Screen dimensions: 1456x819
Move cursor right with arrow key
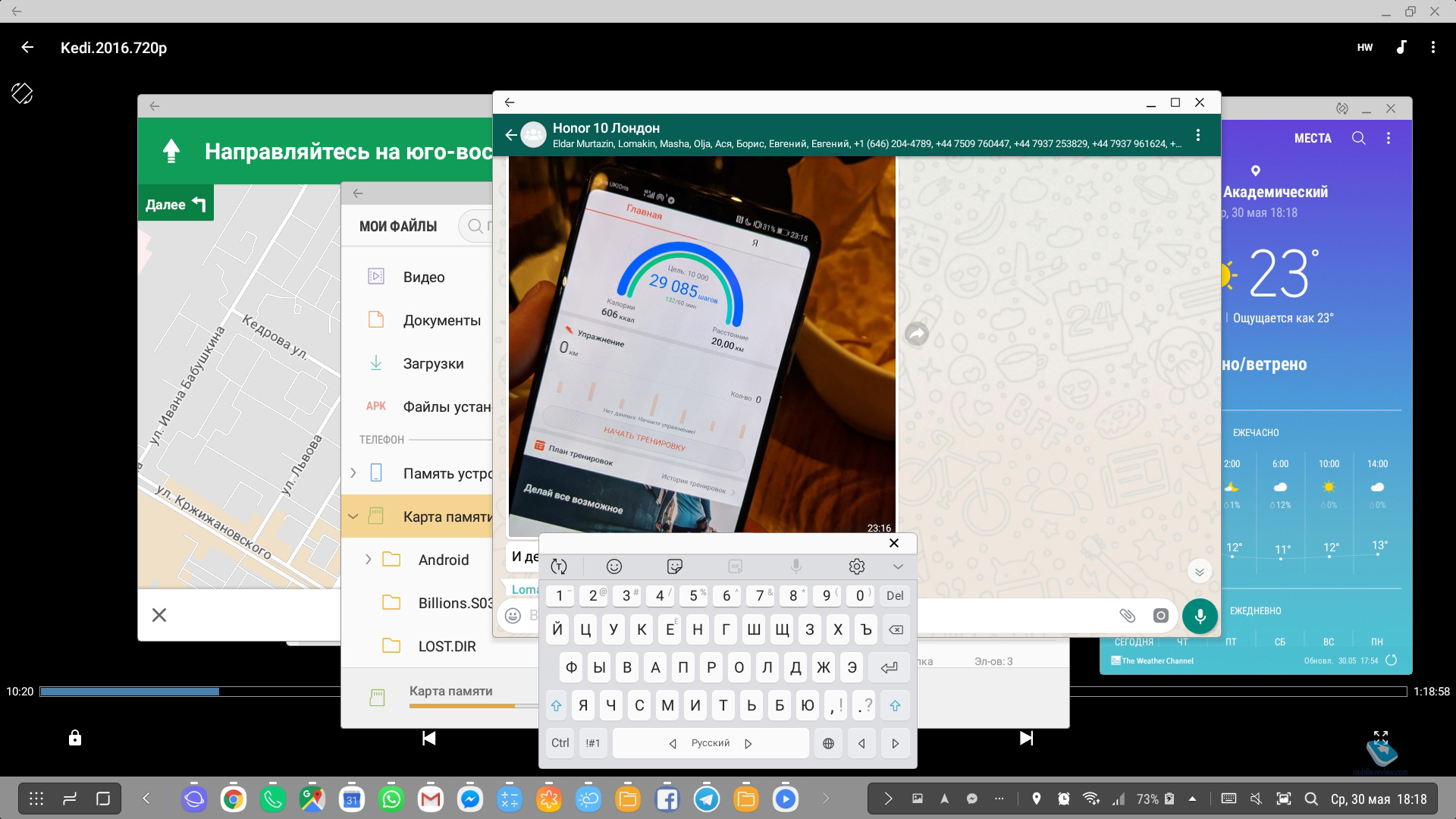click(x=895, y=743)
